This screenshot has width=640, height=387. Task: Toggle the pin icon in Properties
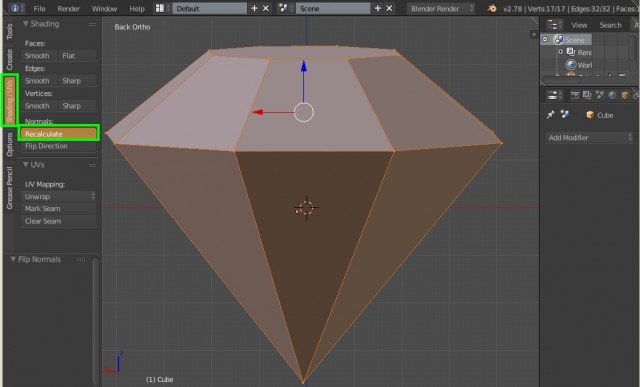(551, 115)
